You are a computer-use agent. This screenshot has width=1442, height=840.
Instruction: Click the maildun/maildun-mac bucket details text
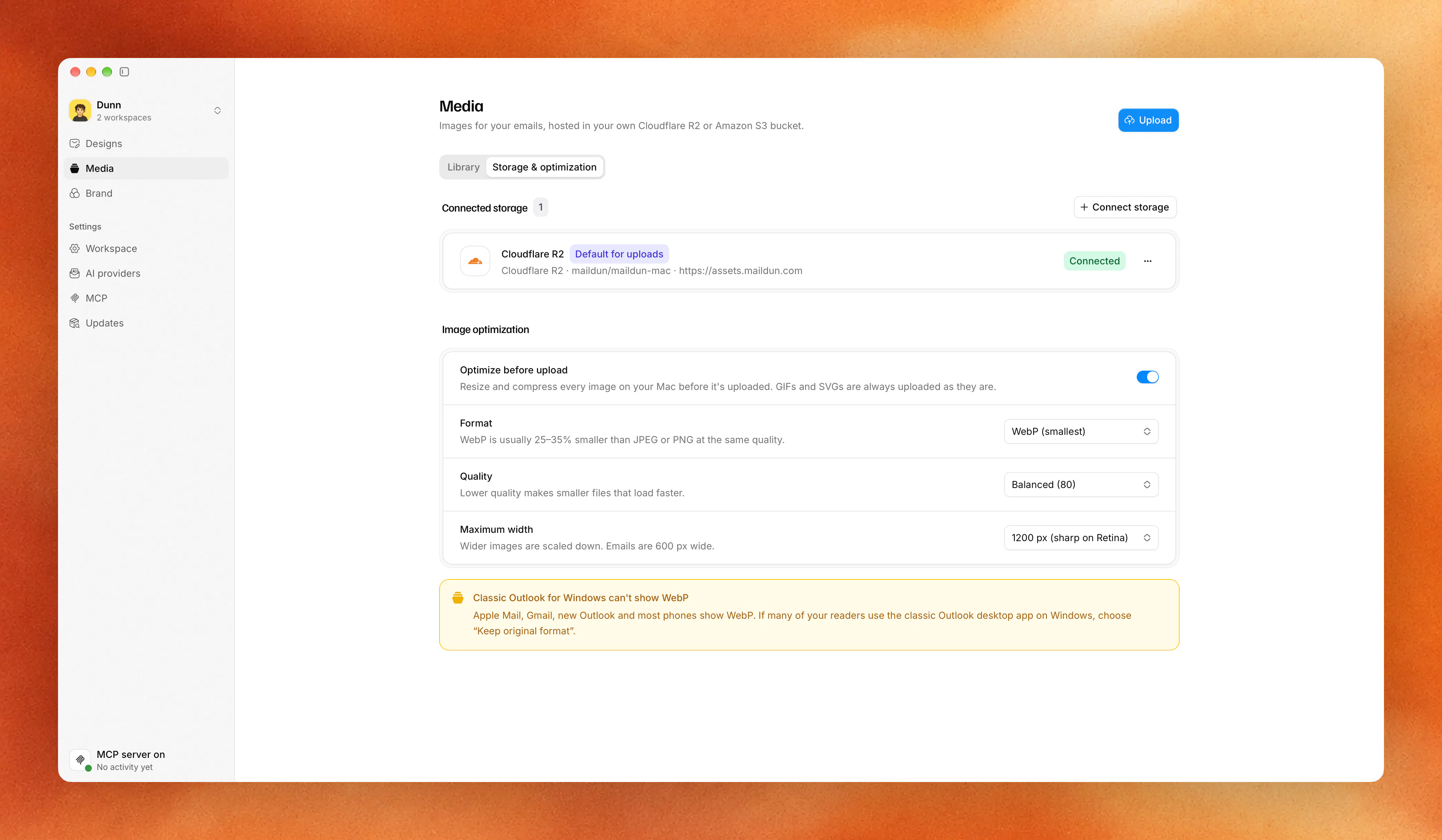pos(621,271)
